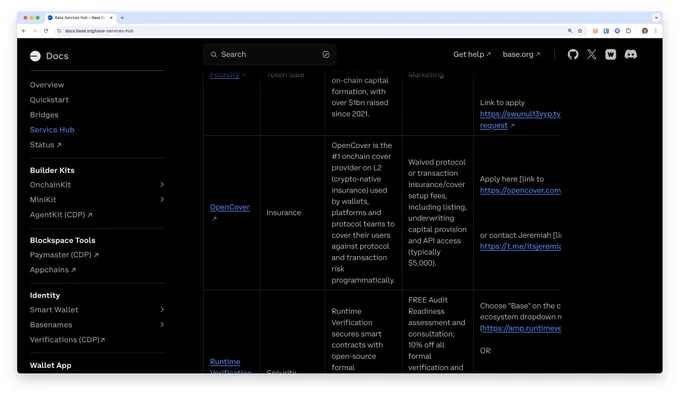Click the OnchainKit sidebar label
The height and width of the screenshot is (396, 680).
pos(50,185)
